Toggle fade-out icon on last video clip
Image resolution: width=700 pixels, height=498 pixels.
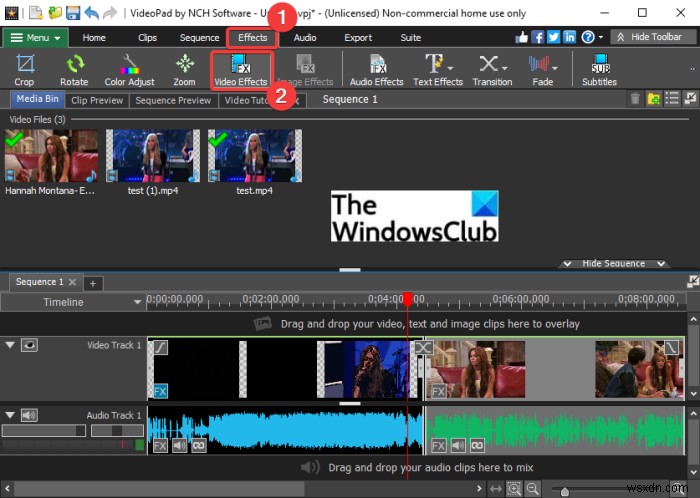pos(671,347)
